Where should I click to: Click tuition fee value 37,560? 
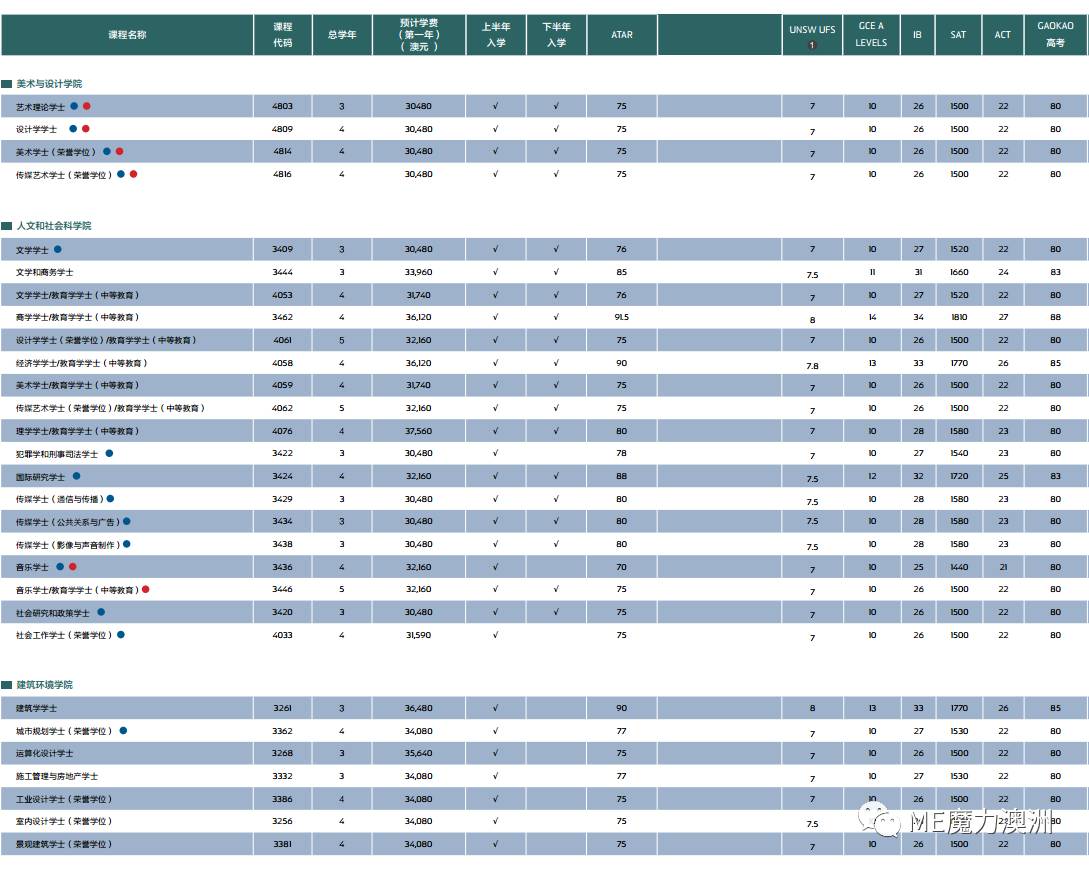[419, 431]
